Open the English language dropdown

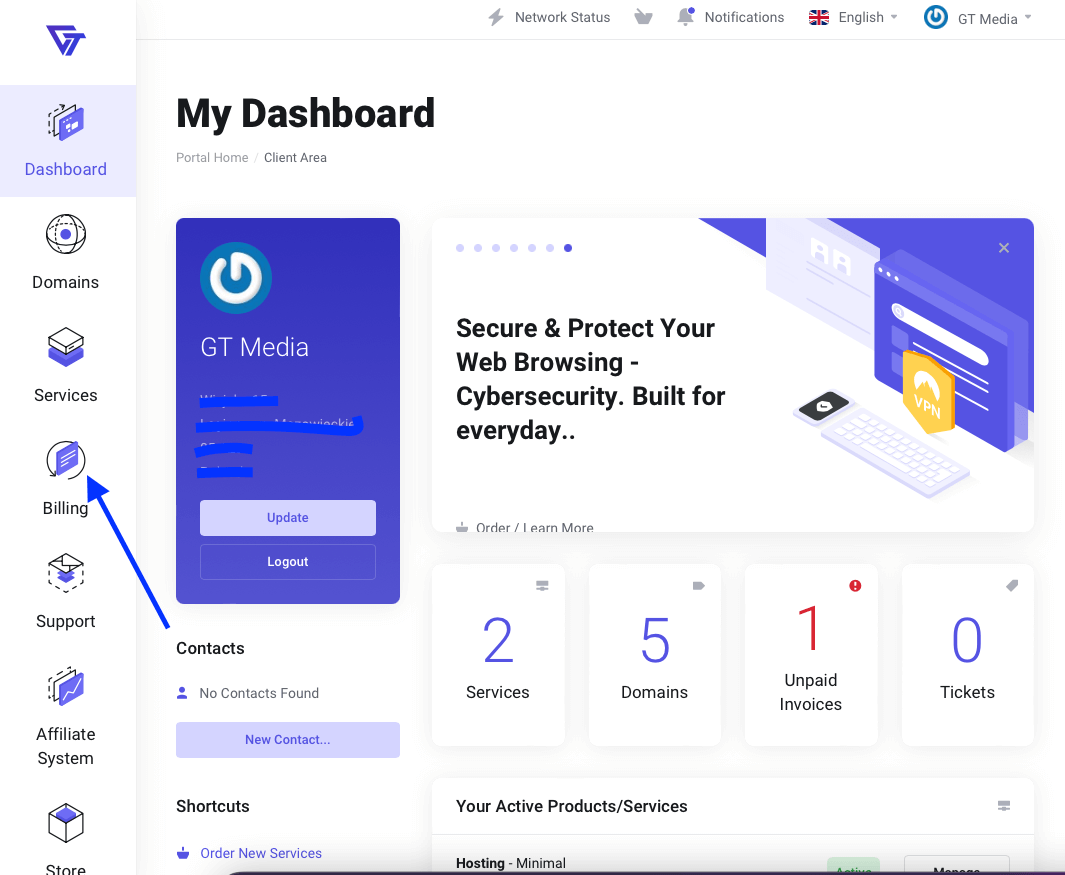pyautogui.click(x=867, y=18)
